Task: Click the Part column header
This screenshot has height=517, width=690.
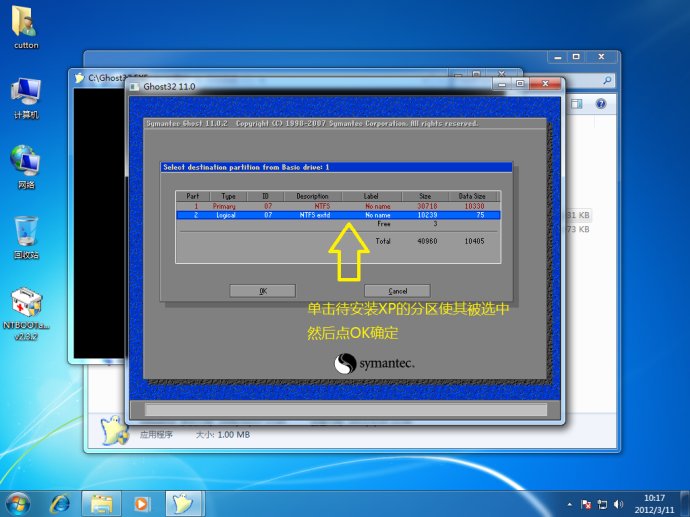Action: [193, 196]
